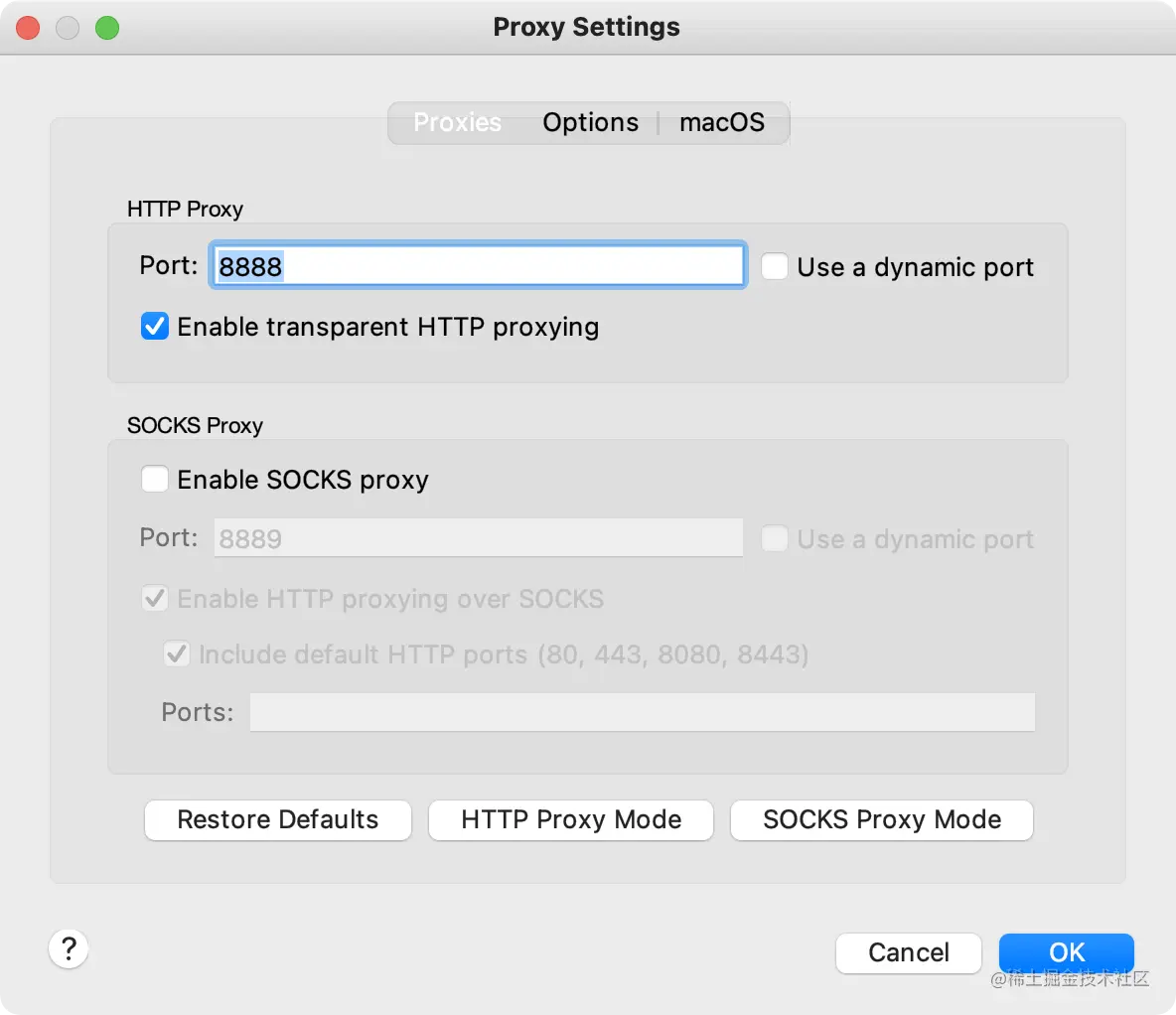Screen dimensions: 1176x1015
Task: Click the Restore Defaults button
Action: pyautogui.click(x=277, y=819)
